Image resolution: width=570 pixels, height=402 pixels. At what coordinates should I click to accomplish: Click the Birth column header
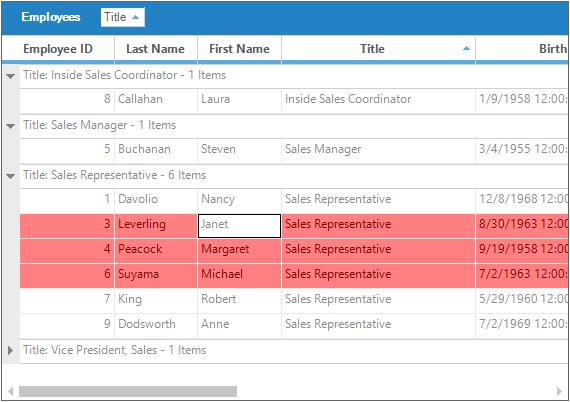click(522, 49)
